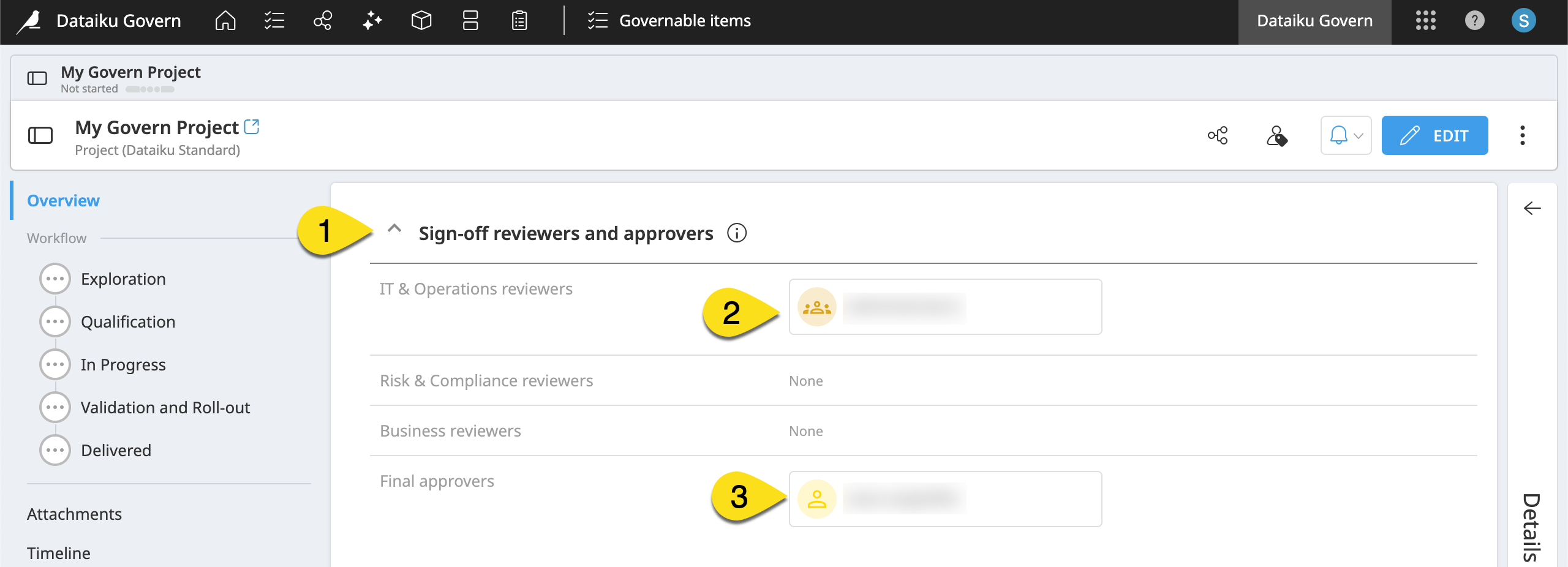Open the Help question mark menu

click(1475, 21)
